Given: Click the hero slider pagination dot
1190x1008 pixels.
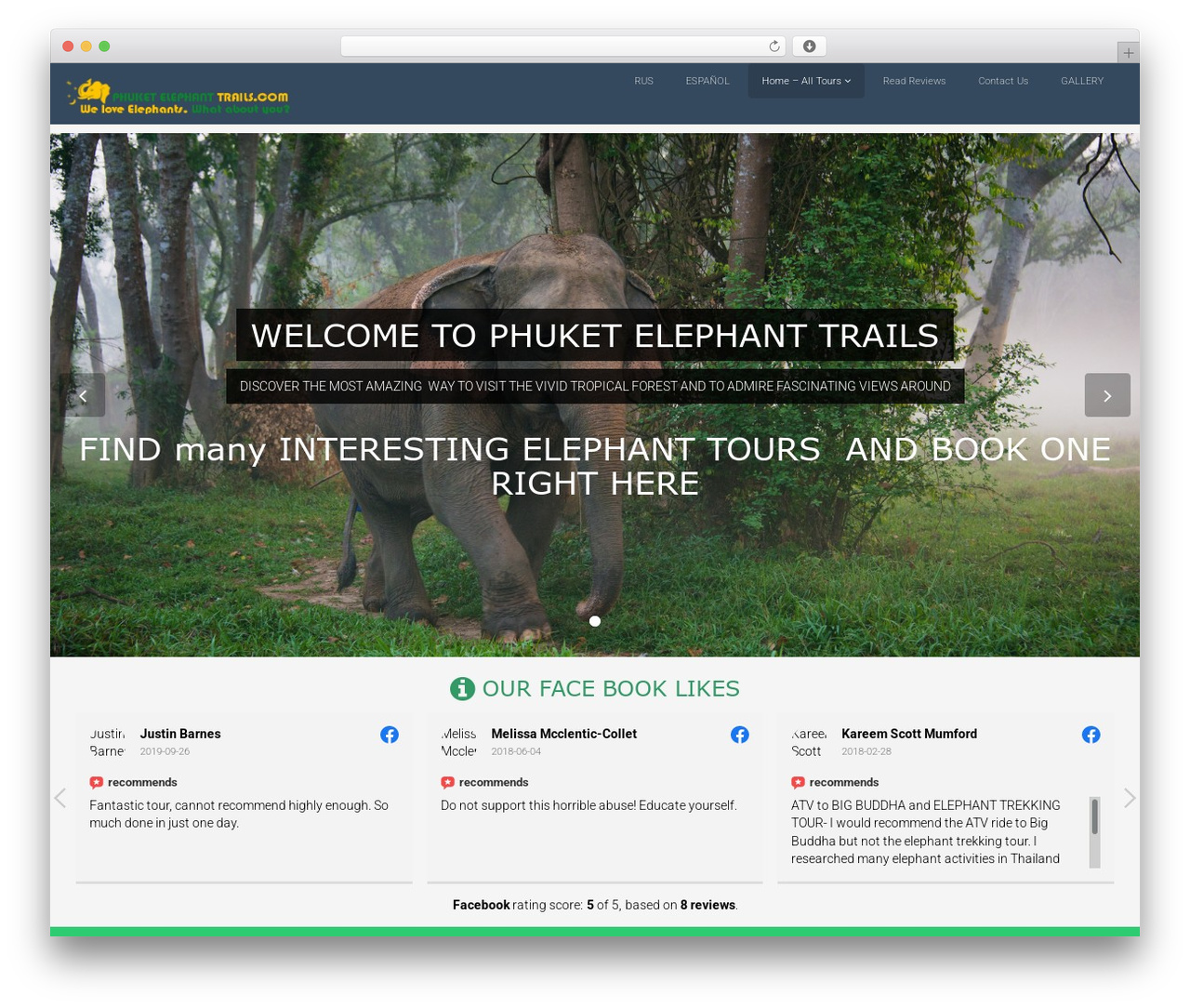Looking at the screenshot, I should (x=595, y=621).
